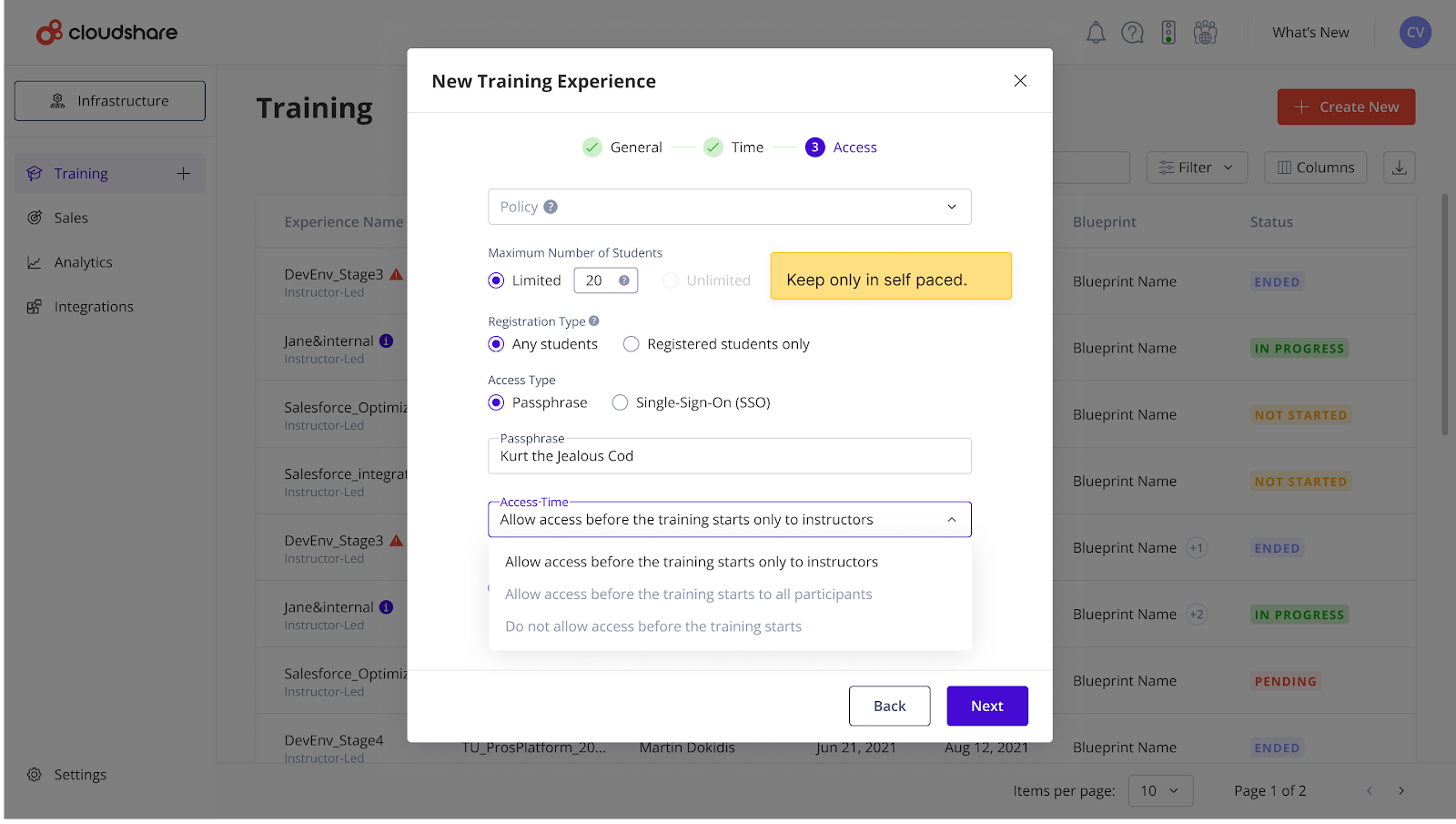
Task: Click the 'Keep only in self paced.' note
Action: point(891,276)
